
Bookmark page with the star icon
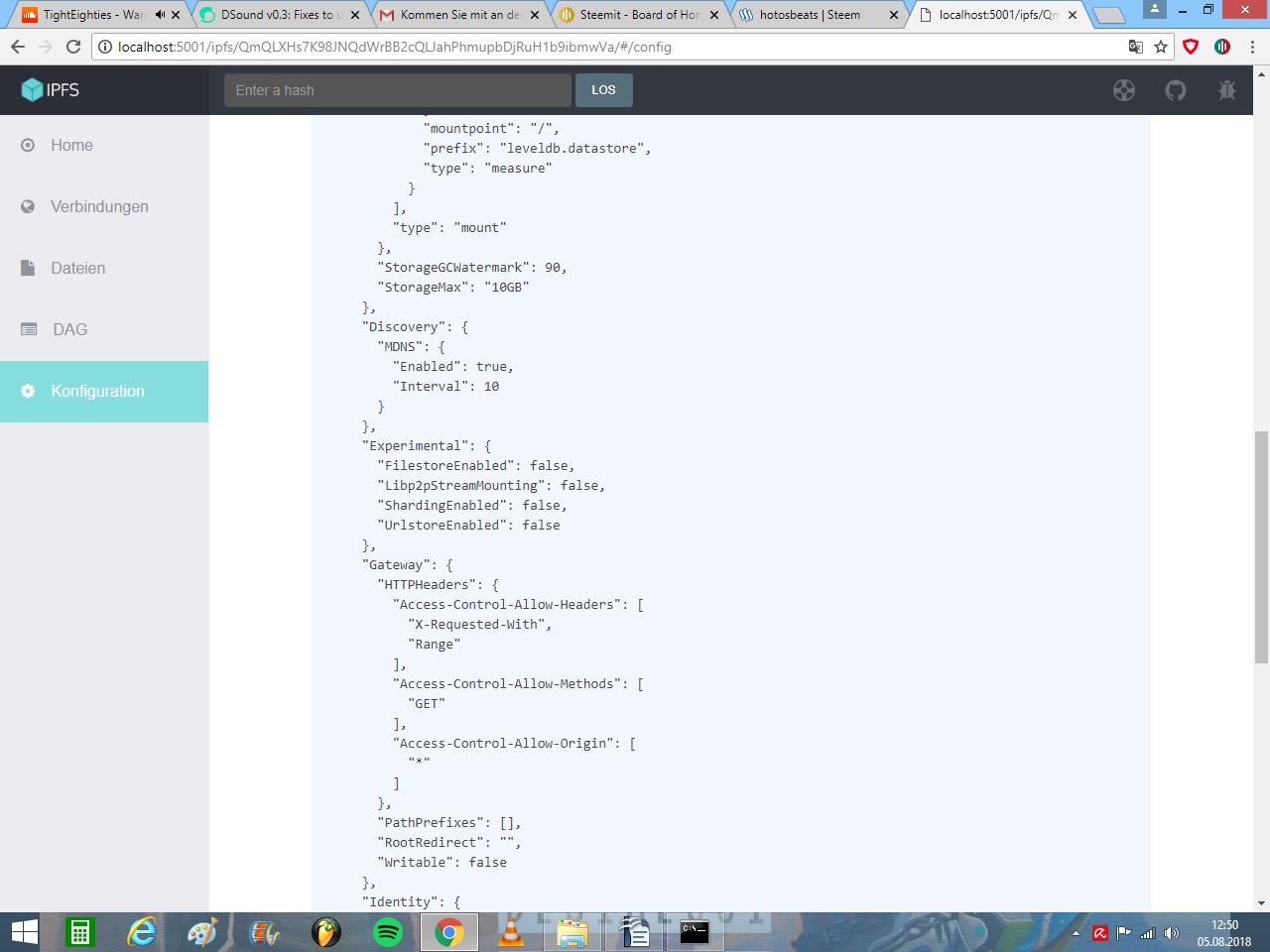click(x=1161, y=47)
